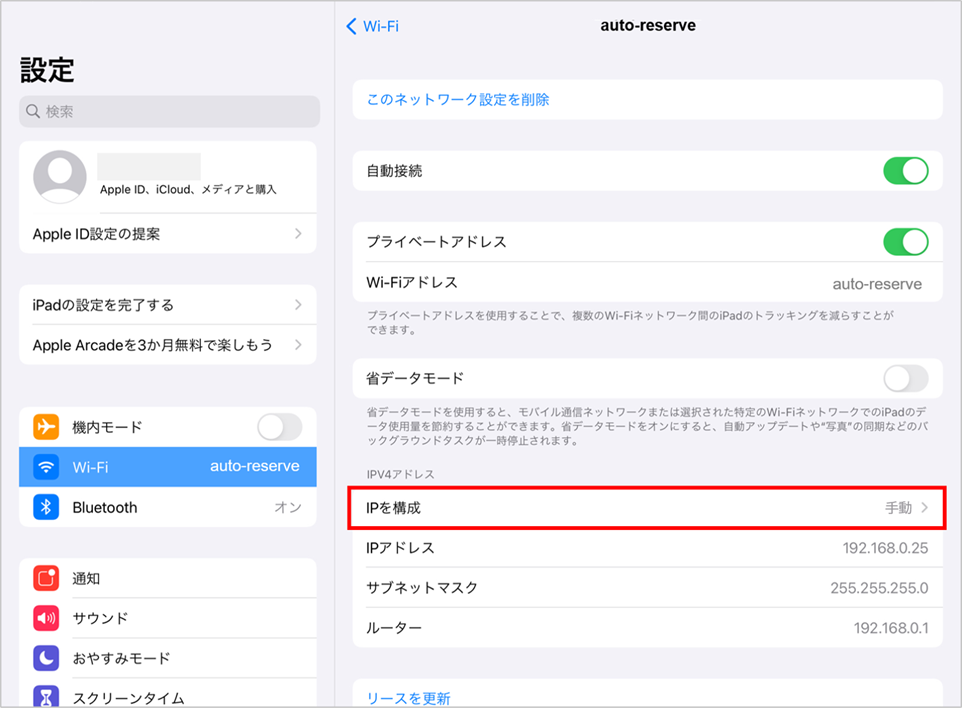The image size is (962, 708).
Task: Click the 検索 search field
Action: pos(169,112)
